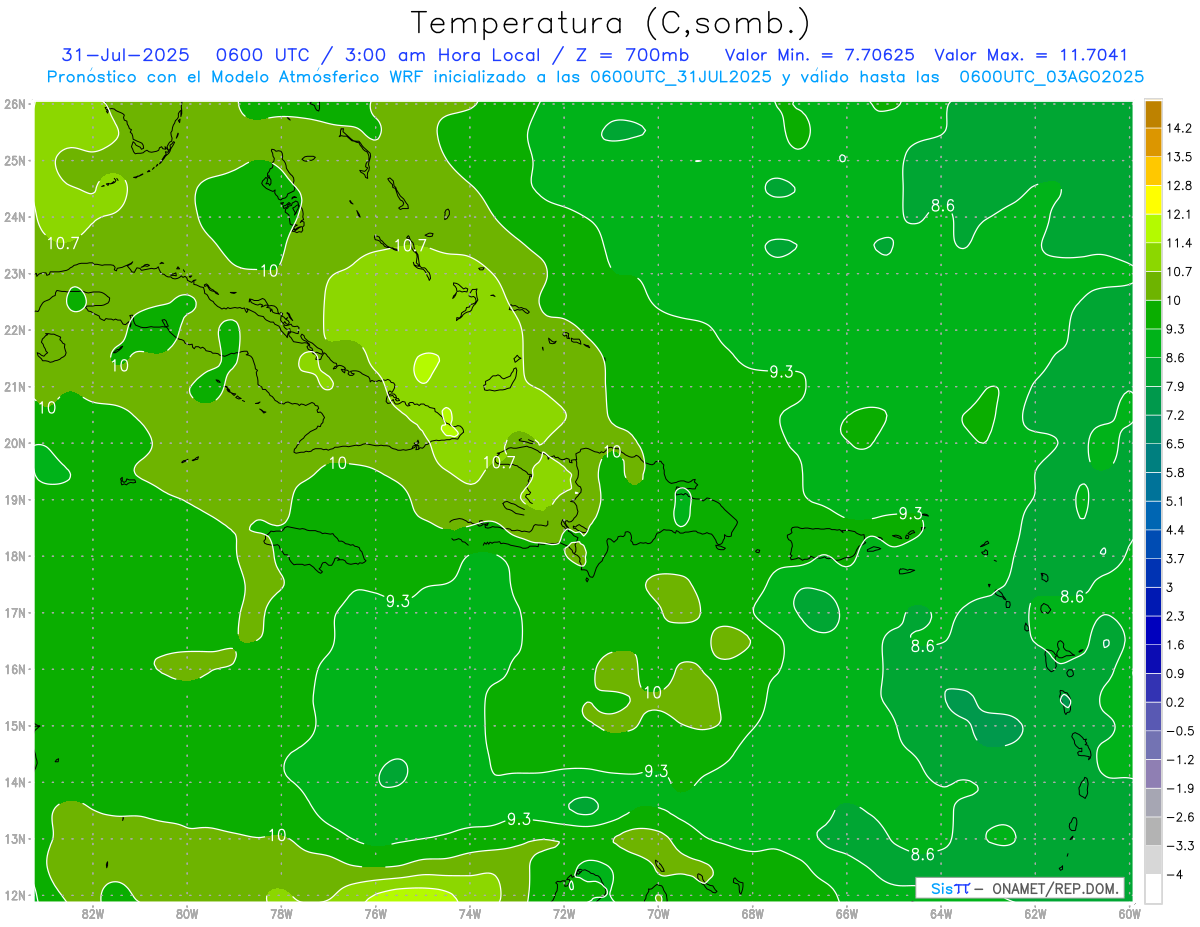
Task: Click the 'Temperatura (C,somb.)' chart title
Action: coord(610,23)
